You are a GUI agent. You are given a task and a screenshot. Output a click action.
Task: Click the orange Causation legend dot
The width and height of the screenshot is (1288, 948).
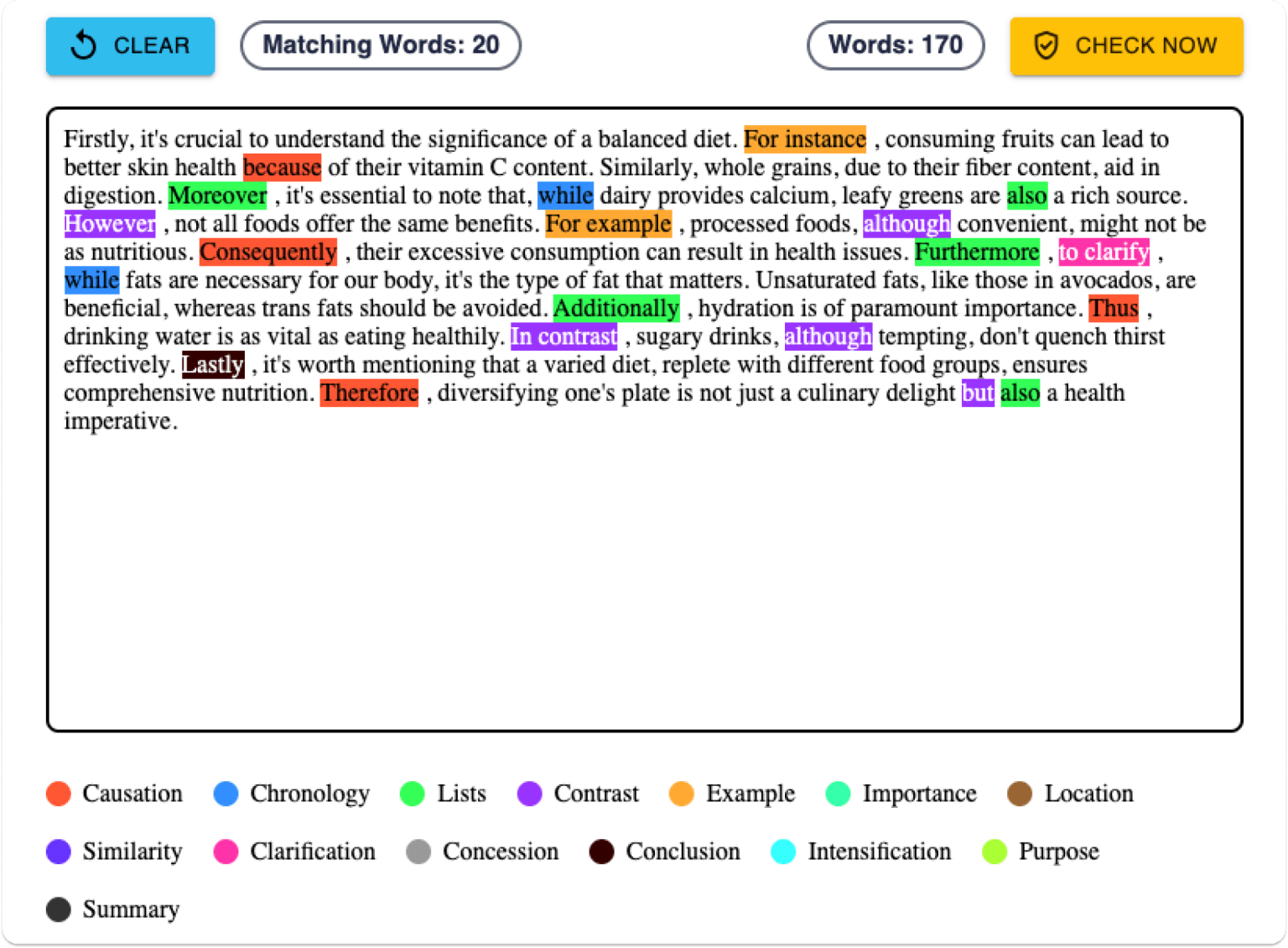tap(58, 793)
